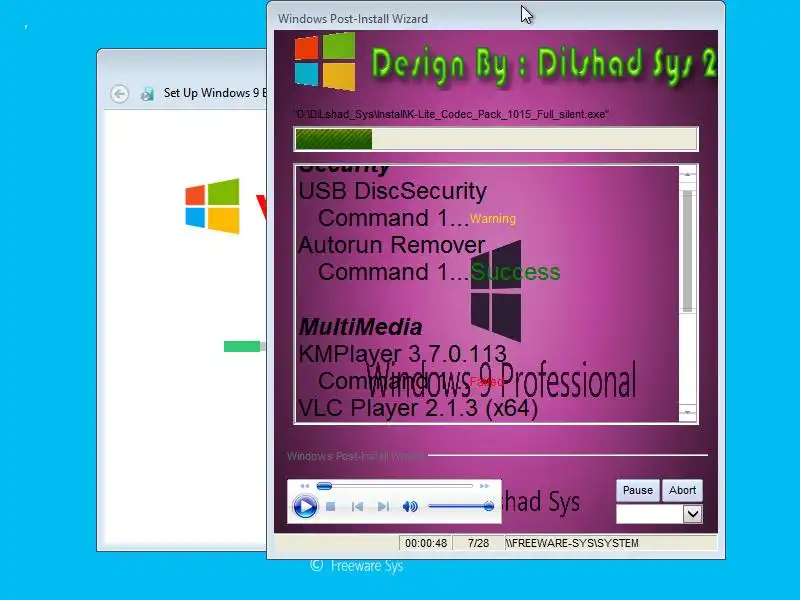Click the Next track button
This screenshot has width=800, height=600.
click(383, 507)
